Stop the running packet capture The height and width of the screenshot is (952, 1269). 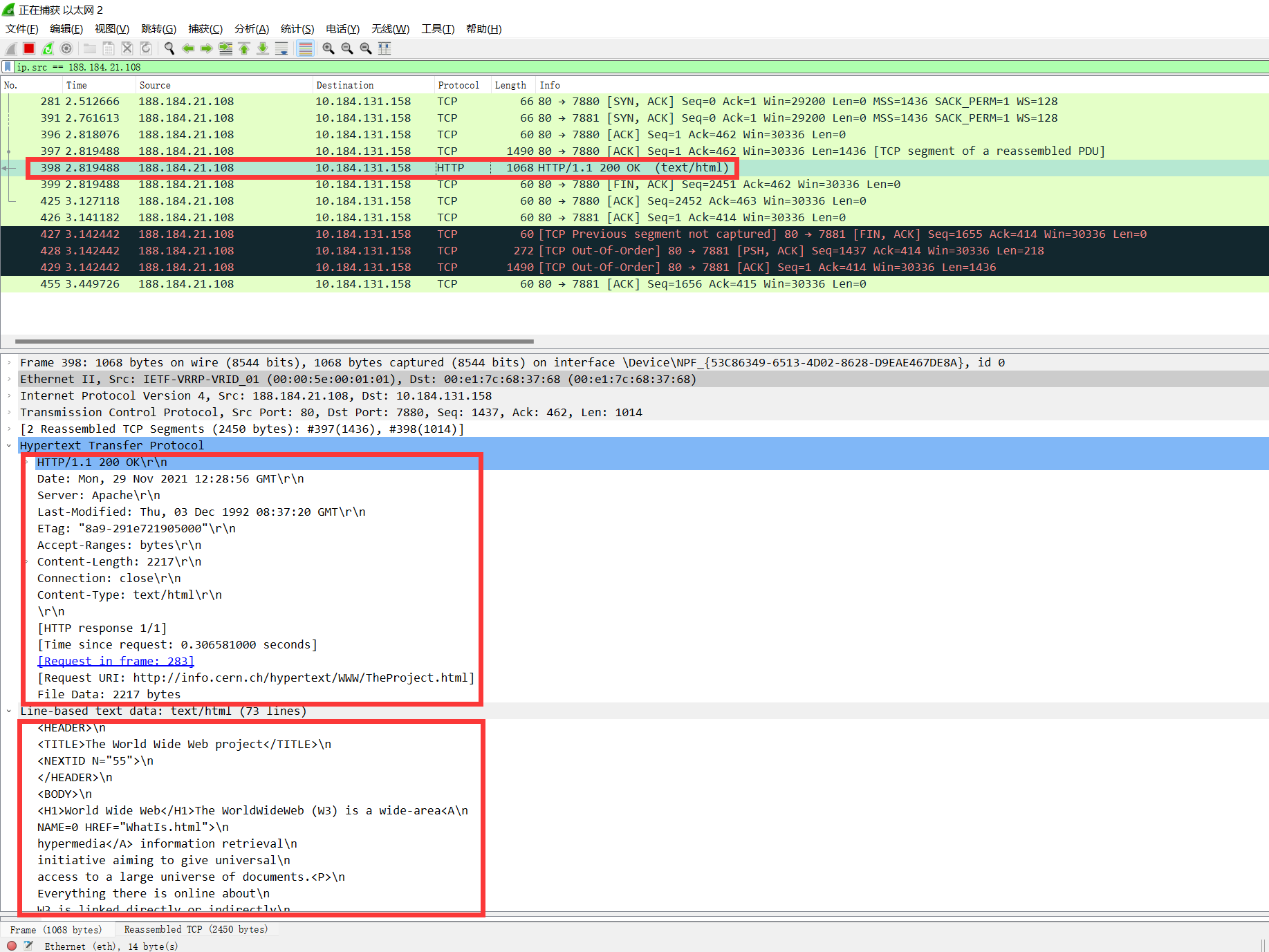click(28, 48)
